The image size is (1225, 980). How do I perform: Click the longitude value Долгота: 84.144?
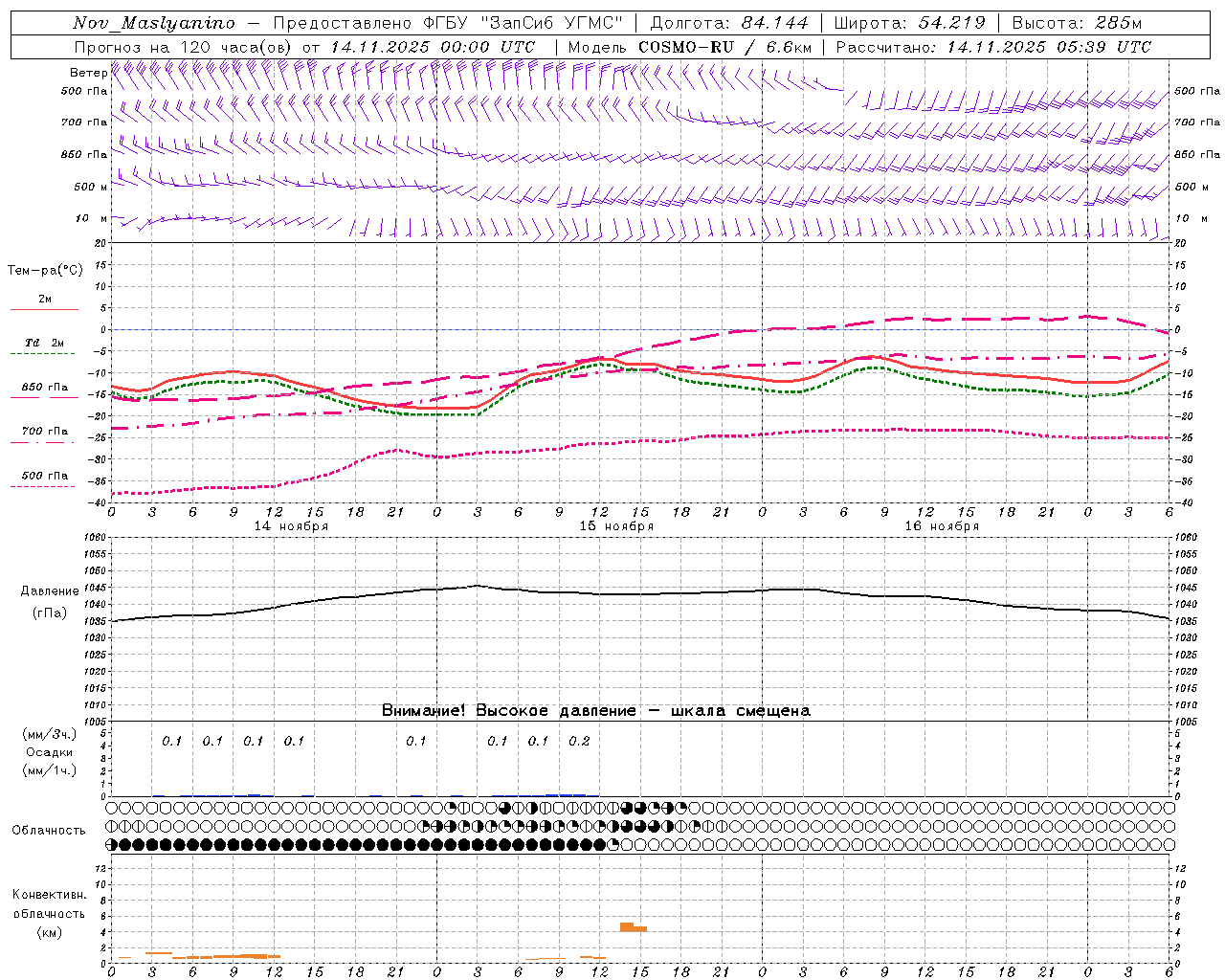point(729,23)
